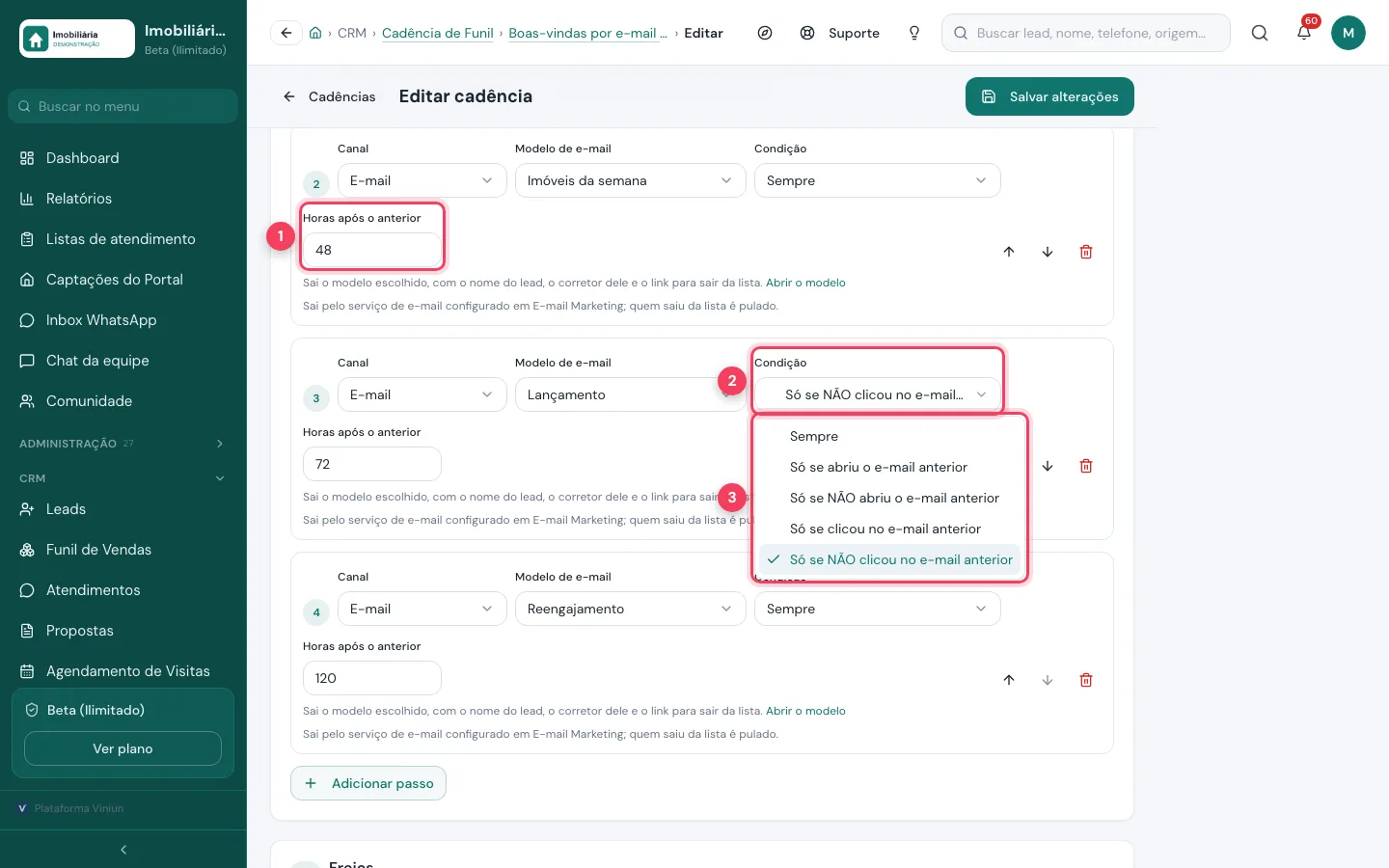Move step 2 down
The image size is (1389, 868).
(1048, 252)
